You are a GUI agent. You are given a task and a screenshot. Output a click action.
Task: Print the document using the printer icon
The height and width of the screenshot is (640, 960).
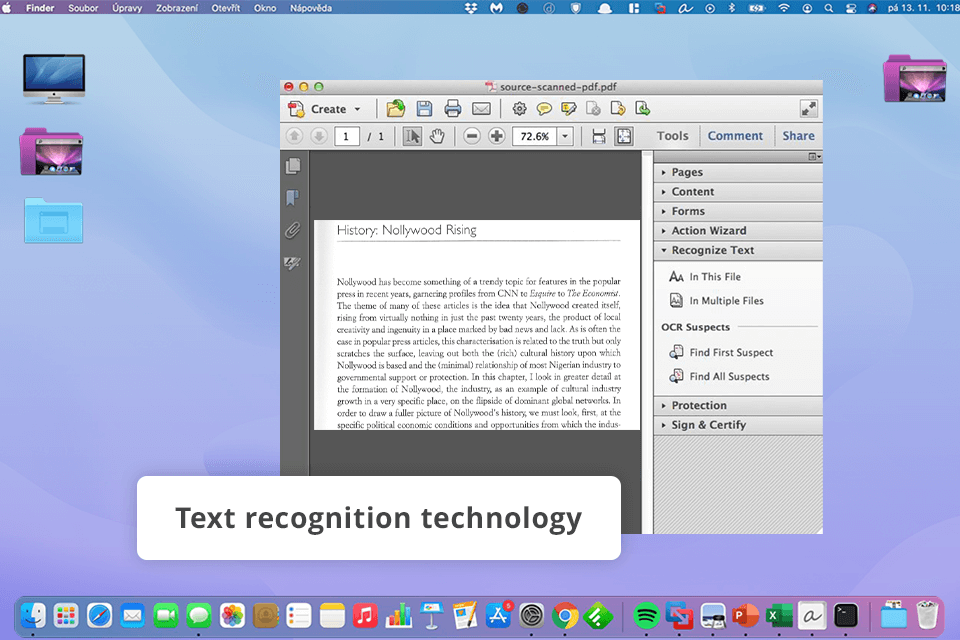[453, 109]
